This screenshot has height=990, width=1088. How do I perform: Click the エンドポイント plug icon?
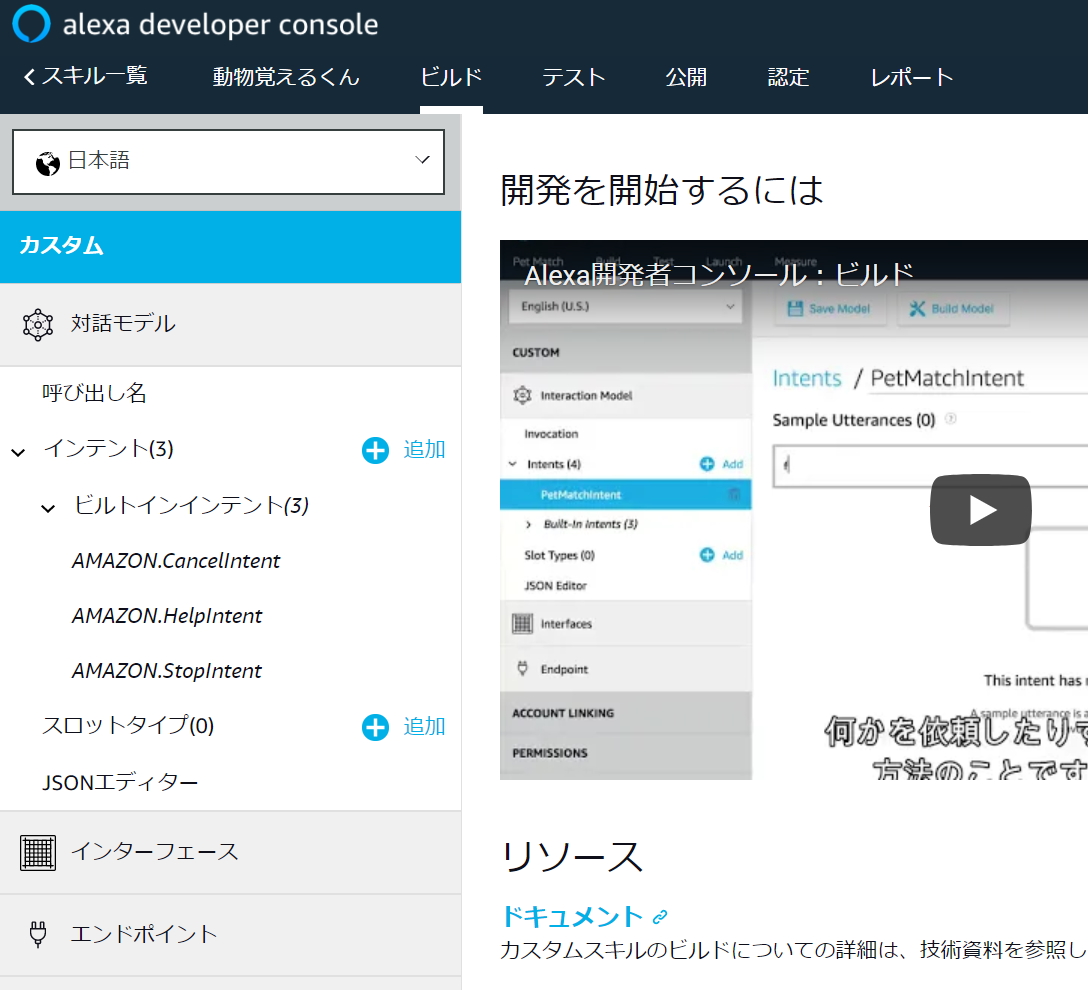click(x=38, y=934)
